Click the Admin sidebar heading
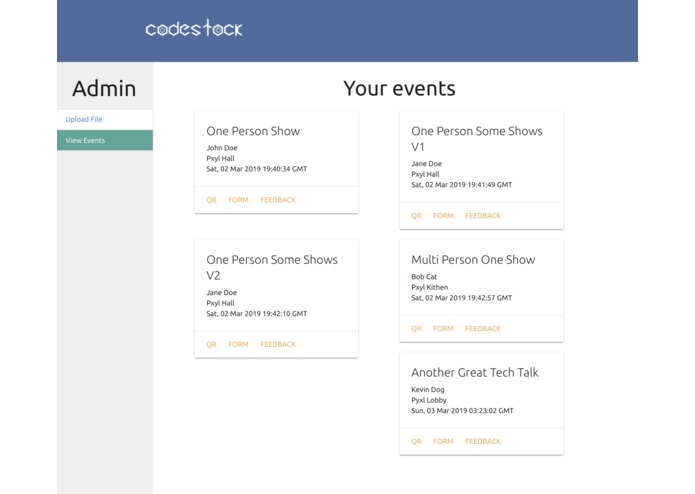The height and width of the screenshot is (494, 695). click(x=104, y=88)
